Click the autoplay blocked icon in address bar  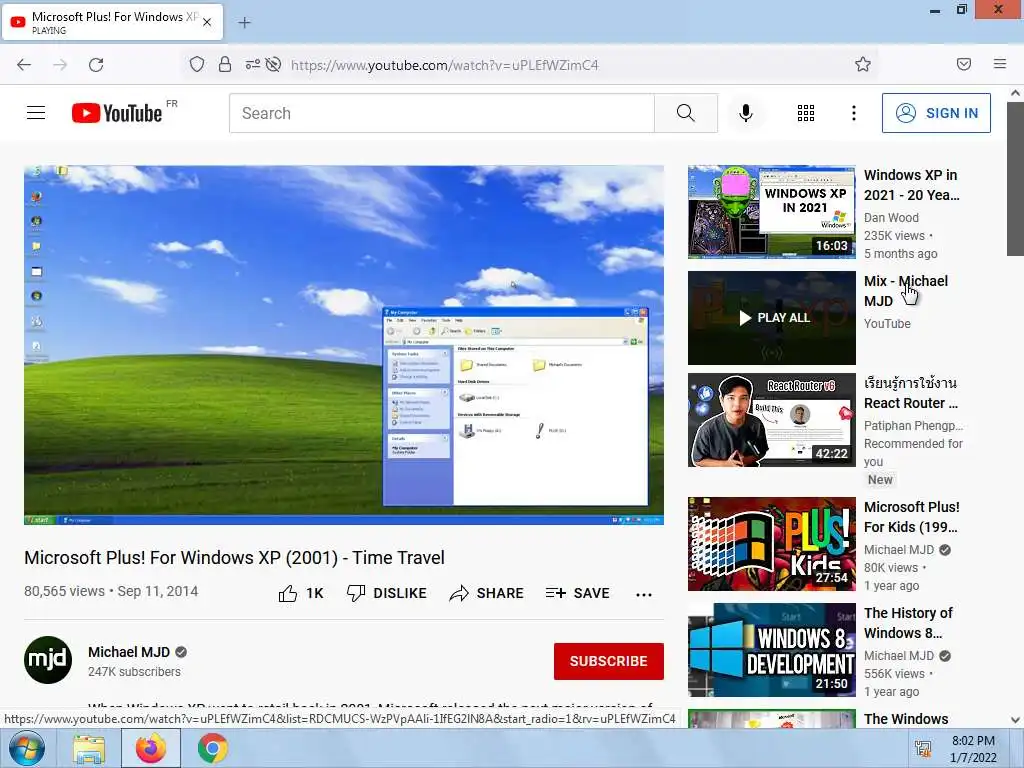pyautogui.click(x=274, y=64)
